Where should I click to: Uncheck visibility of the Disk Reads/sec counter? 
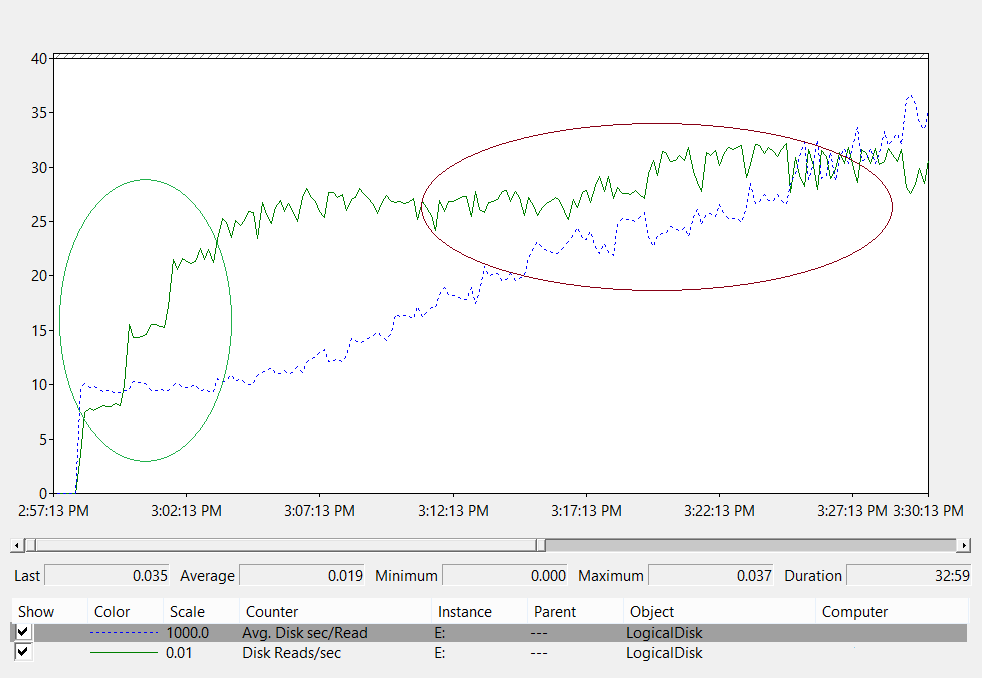pos(23,652)
